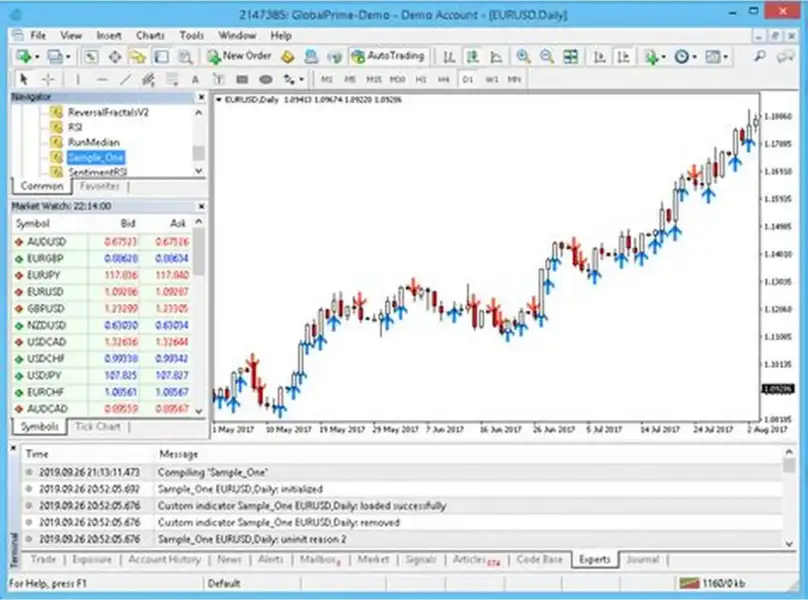
Task: Switch to the Journal terminal tab
Action: 642,560
